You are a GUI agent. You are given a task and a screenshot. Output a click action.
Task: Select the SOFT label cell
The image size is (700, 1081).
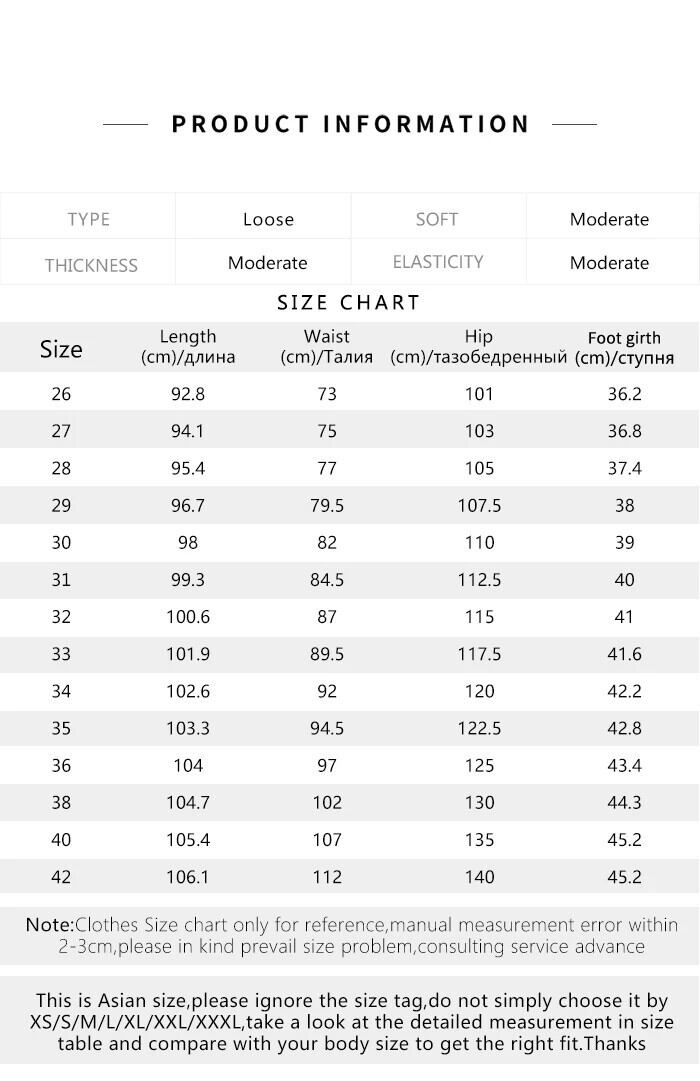point(437,219)
